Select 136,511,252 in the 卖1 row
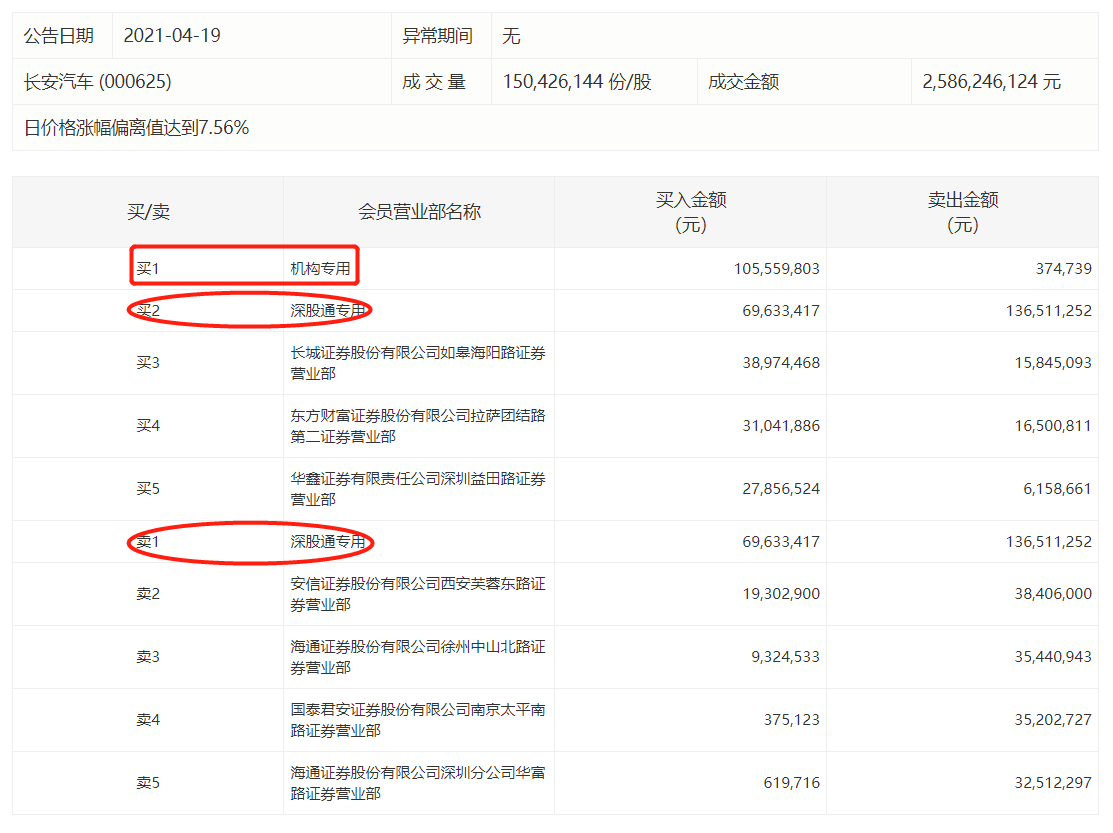Screen dimensions: 1113x833 (1048, 541)
